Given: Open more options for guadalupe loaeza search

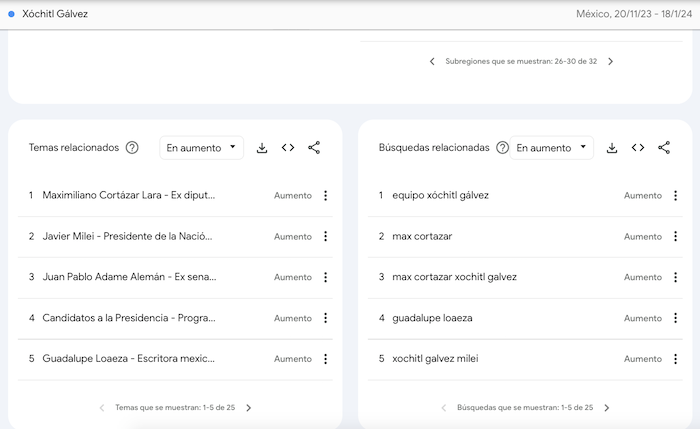Looking at the screenshot, I should tap(675, 318).
